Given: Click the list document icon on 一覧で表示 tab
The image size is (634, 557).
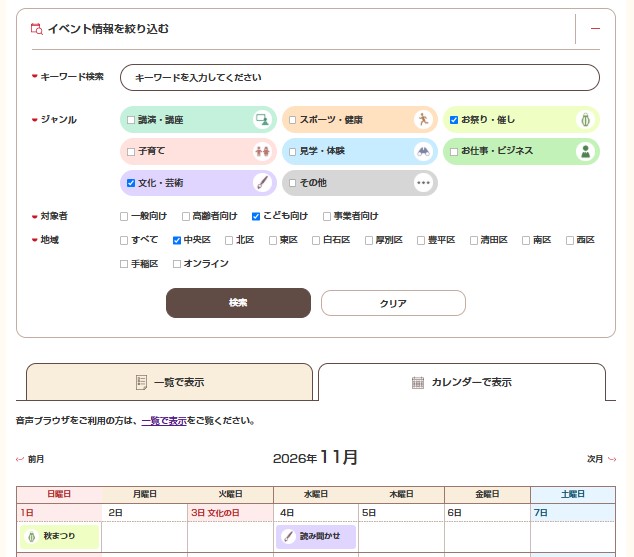Looking at the screenshot, I should [x=141, y=382].
